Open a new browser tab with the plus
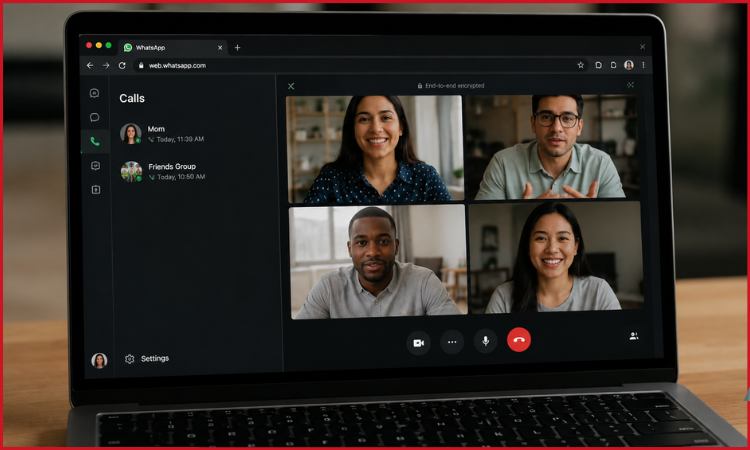Image resolution: width=750 pixels, height=450 pixels. [237, 47]
